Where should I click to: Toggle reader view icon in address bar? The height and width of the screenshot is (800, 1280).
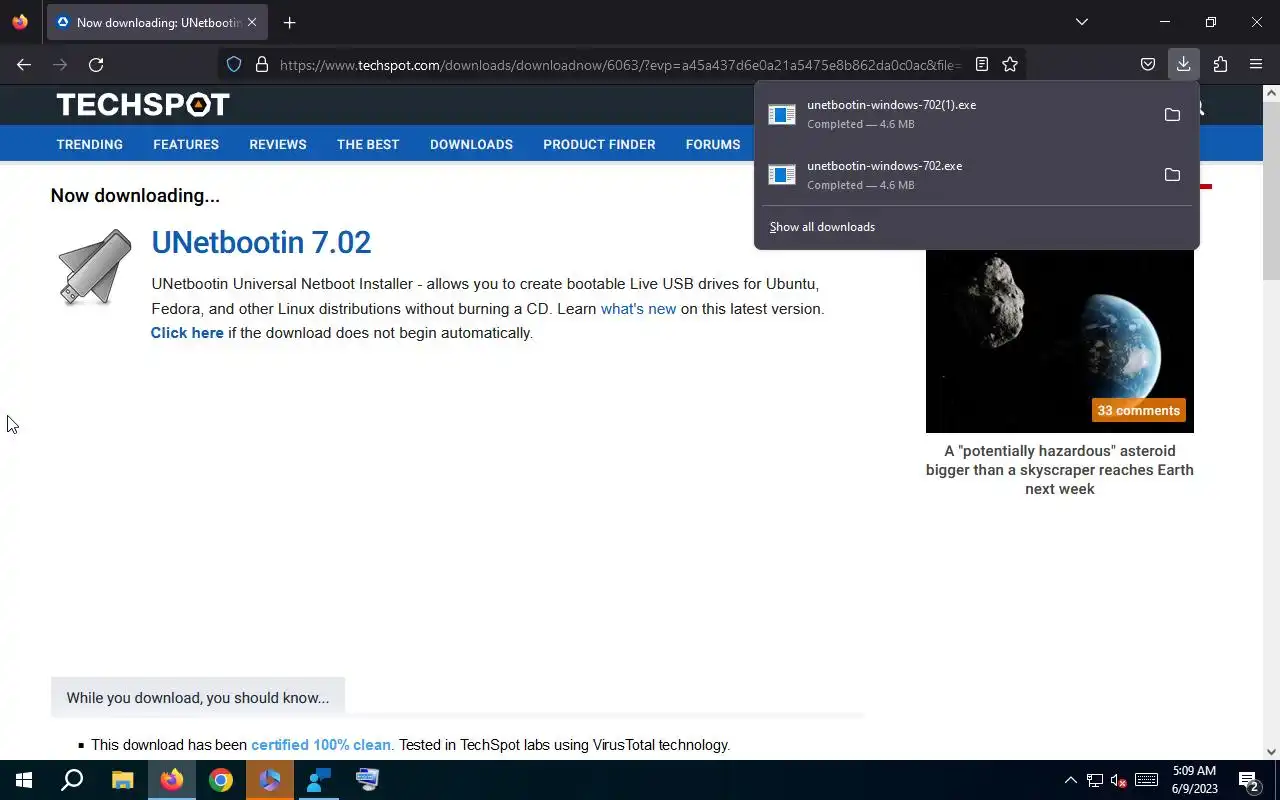pos(982,65)
